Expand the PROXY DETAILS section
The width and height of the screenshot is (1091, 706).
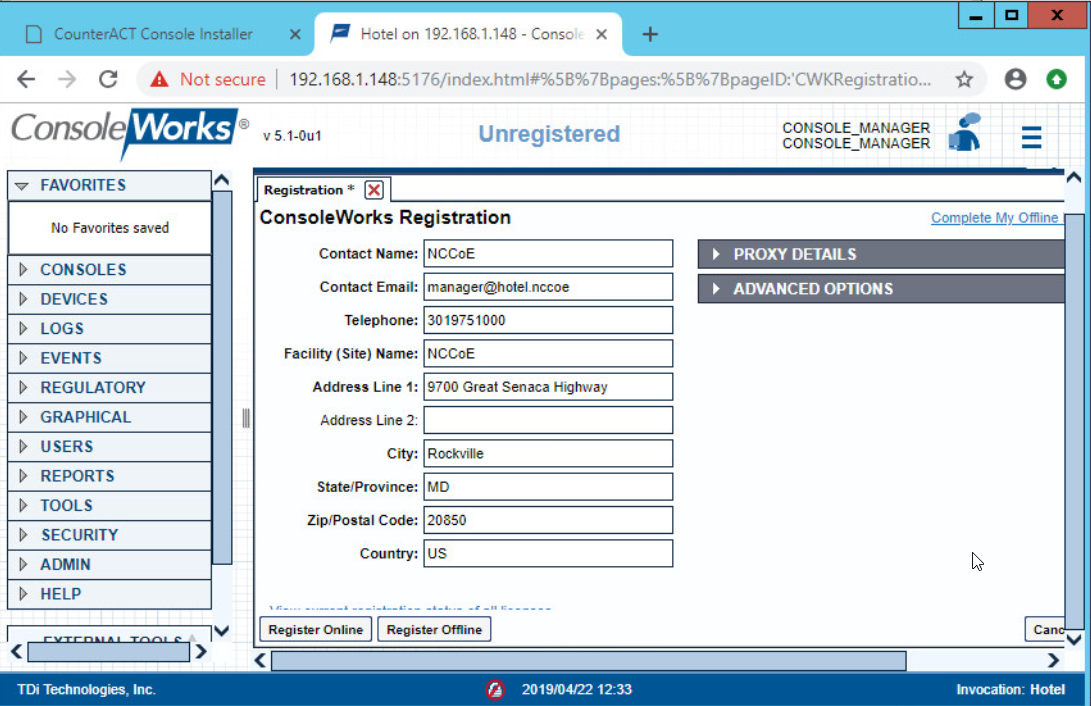(x=881, y=255)
